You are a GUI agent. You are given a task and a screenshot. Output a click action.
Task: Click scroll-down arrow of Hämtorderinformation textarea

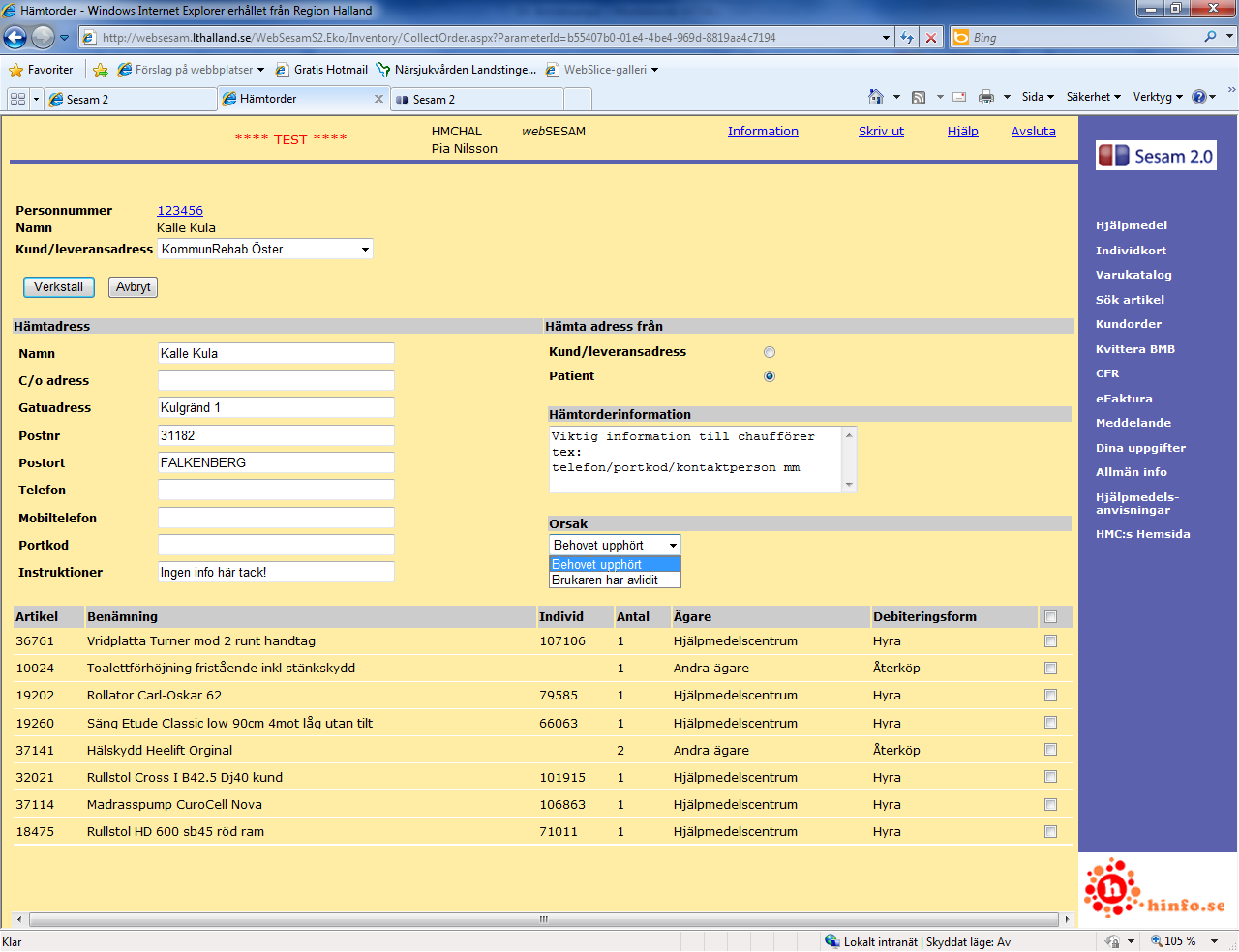coord(849,485)
